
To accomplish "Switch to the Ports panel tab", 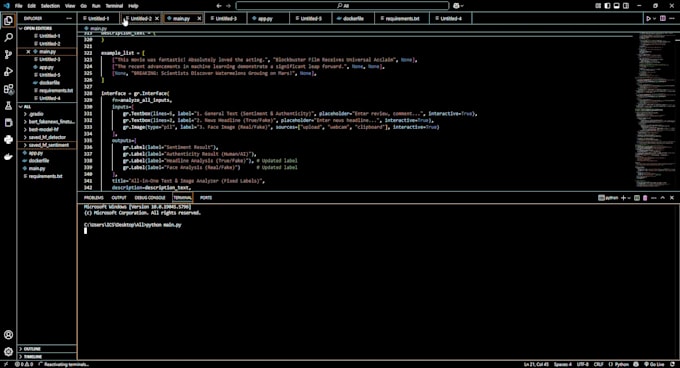I will point(206,198).
